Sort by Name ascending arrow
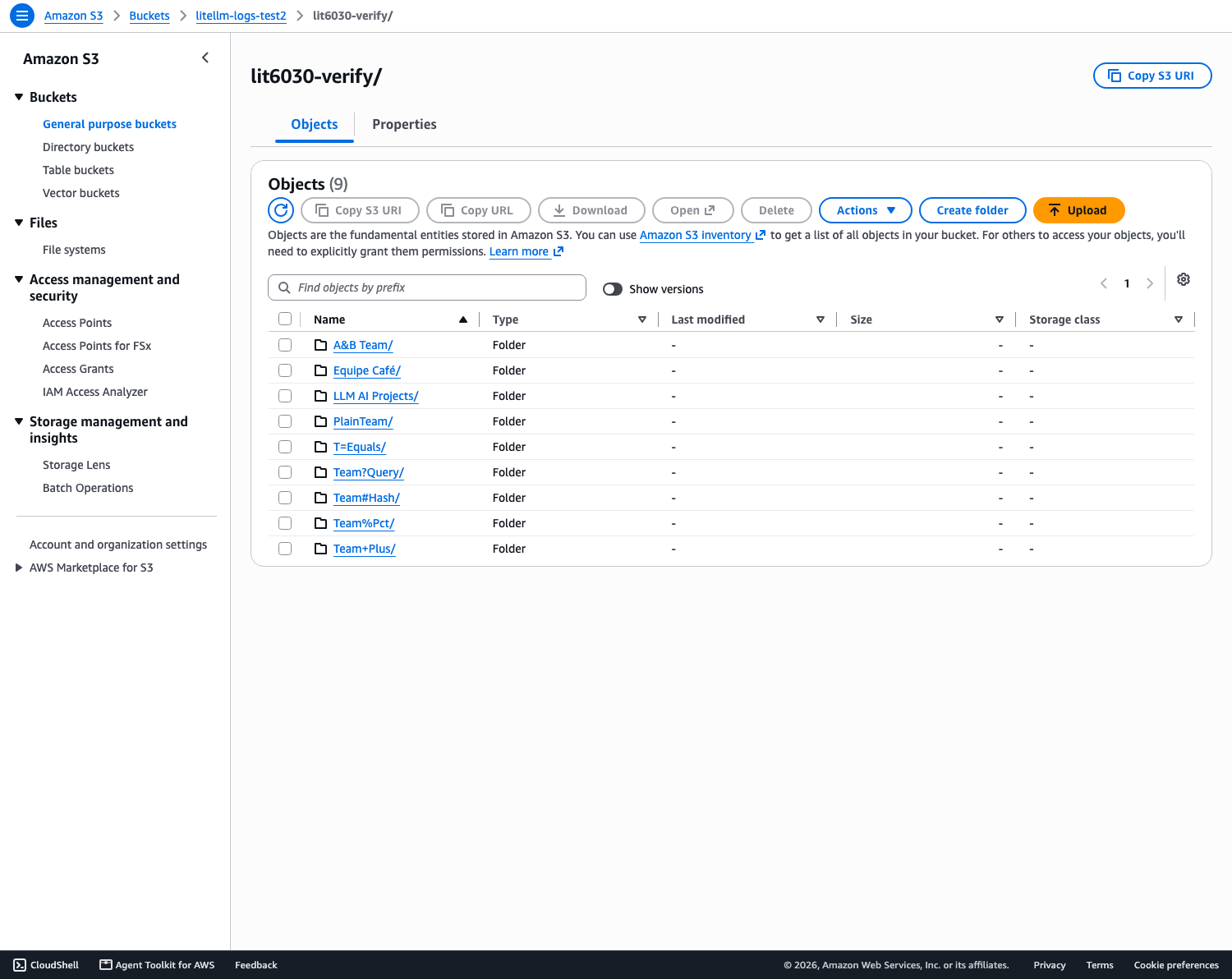Viewport: 1232px width, 979px height. pos(463,319)
